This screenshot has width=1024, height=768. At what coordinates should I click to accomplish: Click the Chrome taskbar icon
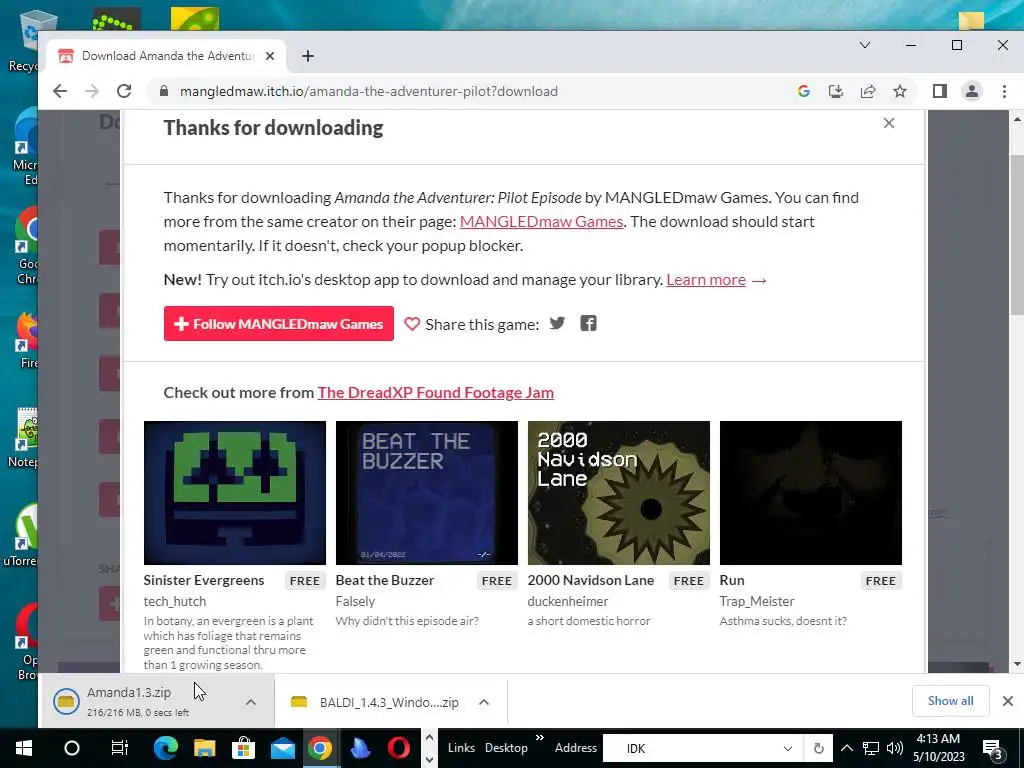pyautogui.click(x=320, y=748)
